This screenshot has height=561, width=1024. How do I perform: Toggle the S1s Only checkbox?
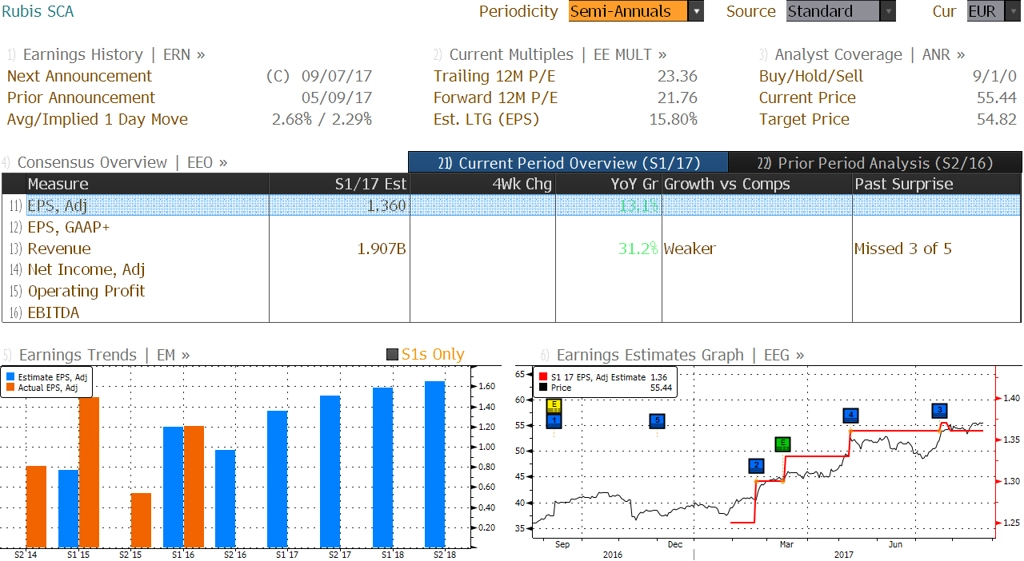392,355
